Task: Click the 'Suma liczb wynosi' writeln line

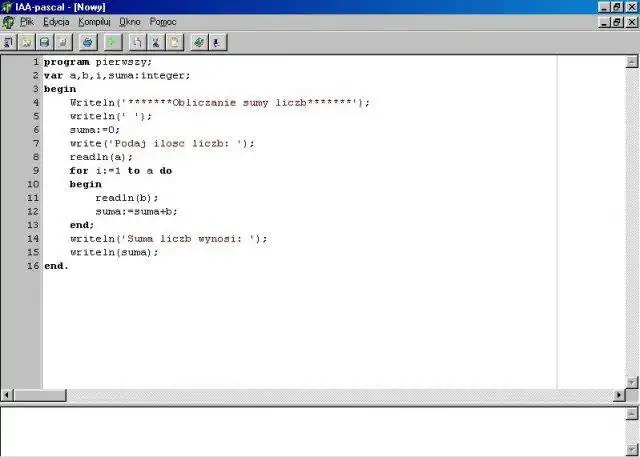Action: coord(169,239)
